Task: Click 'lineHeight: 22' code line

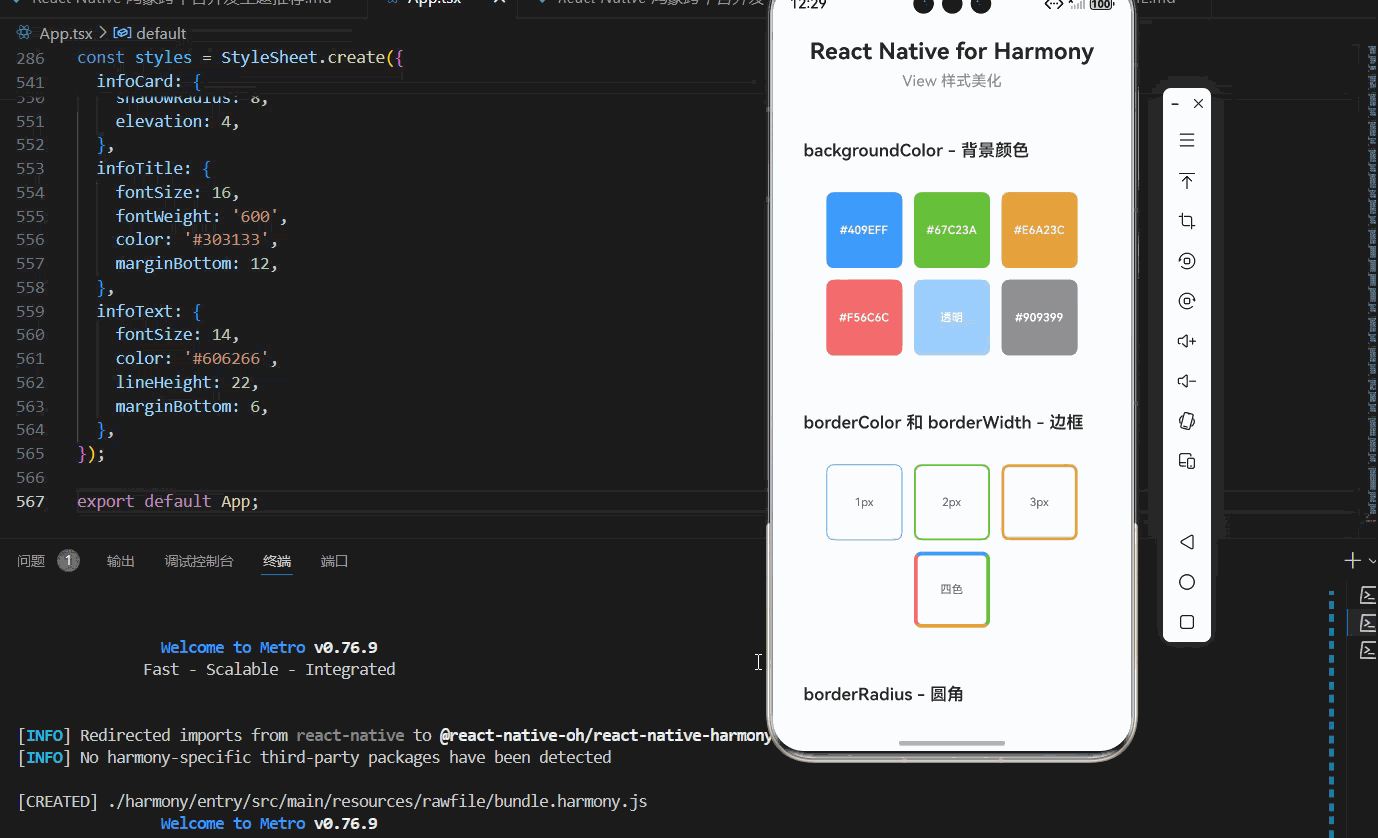Action: click(x=187, y=382)
